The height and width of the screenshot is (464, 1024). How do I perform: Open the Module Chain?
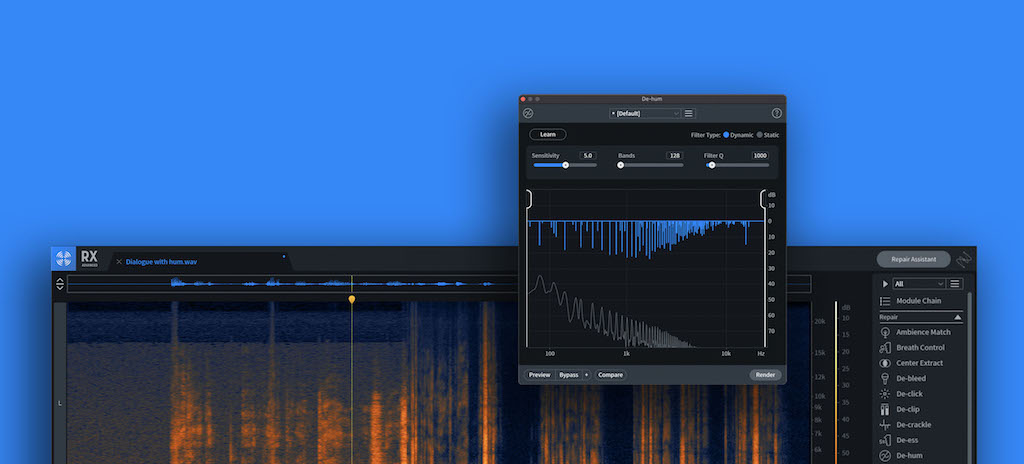(910, 301)
